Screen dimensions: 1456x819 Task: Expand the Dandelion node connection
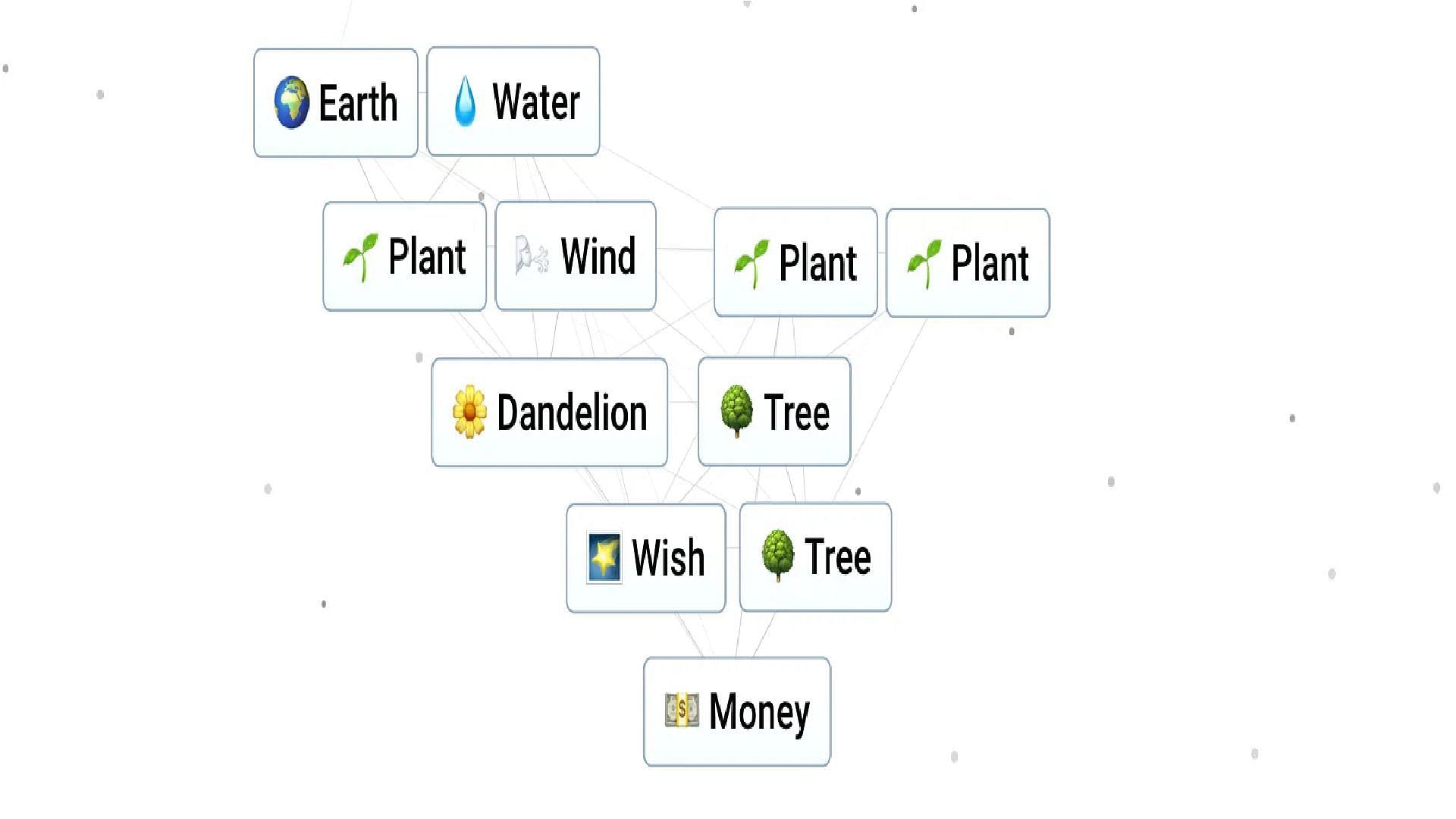pyautogui.click(x=548, y=410)
